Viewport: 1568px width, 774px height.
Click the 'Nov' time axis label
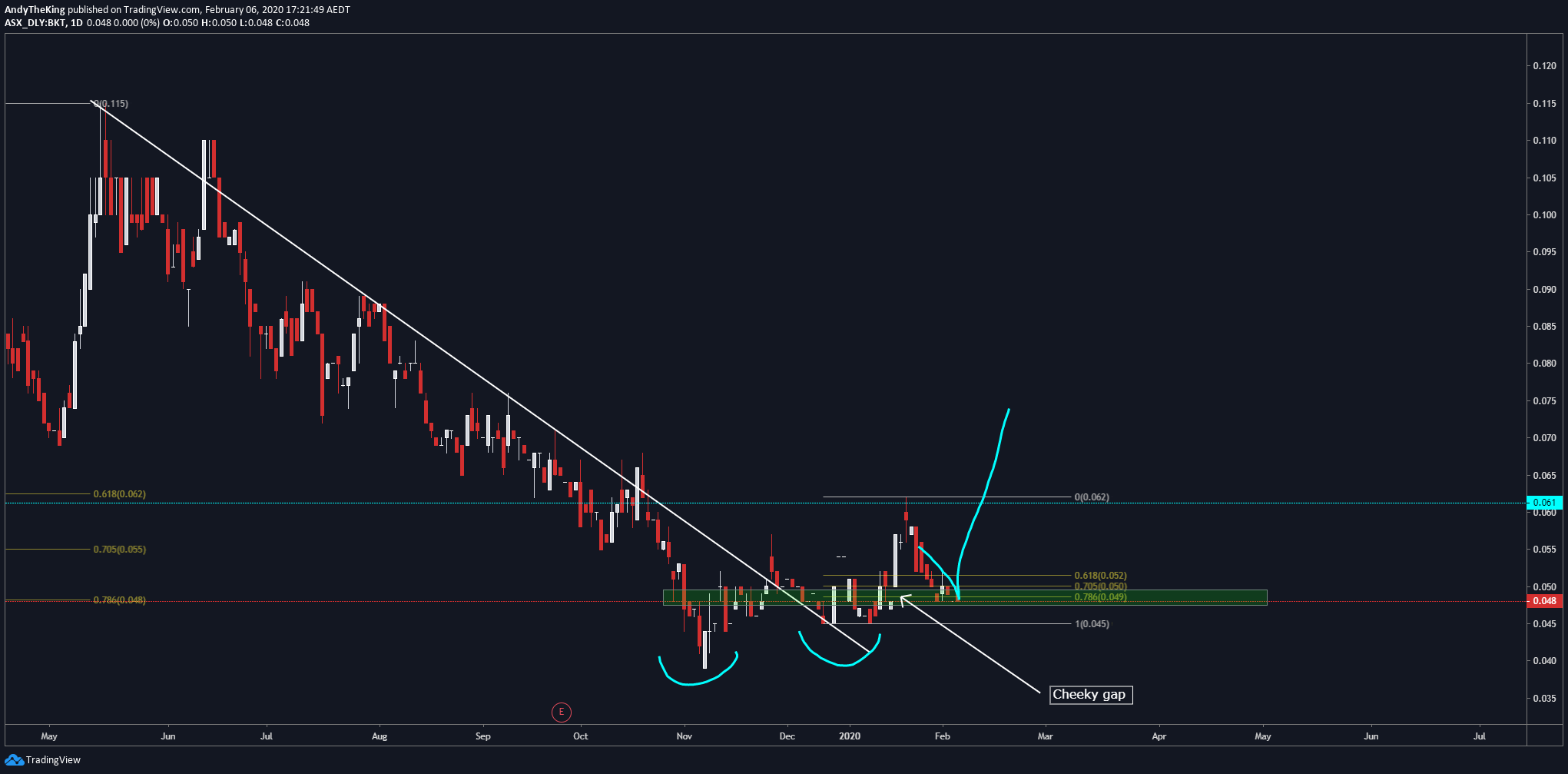pyautogui.click(x=685, y=736)
